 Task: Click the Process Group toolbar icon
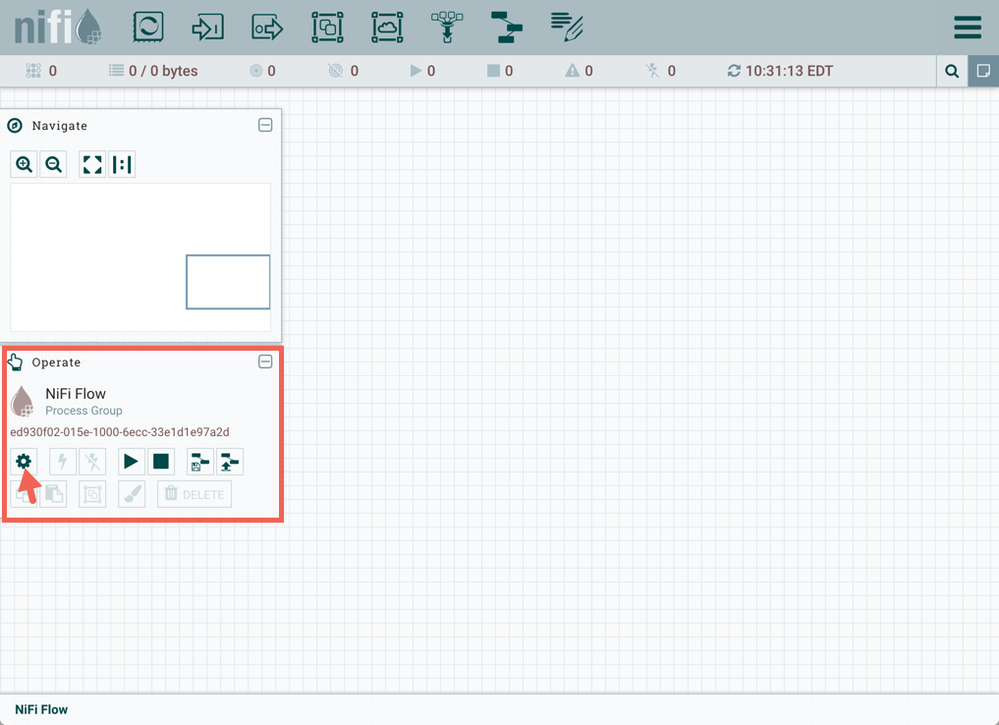[x=327, y=27]
